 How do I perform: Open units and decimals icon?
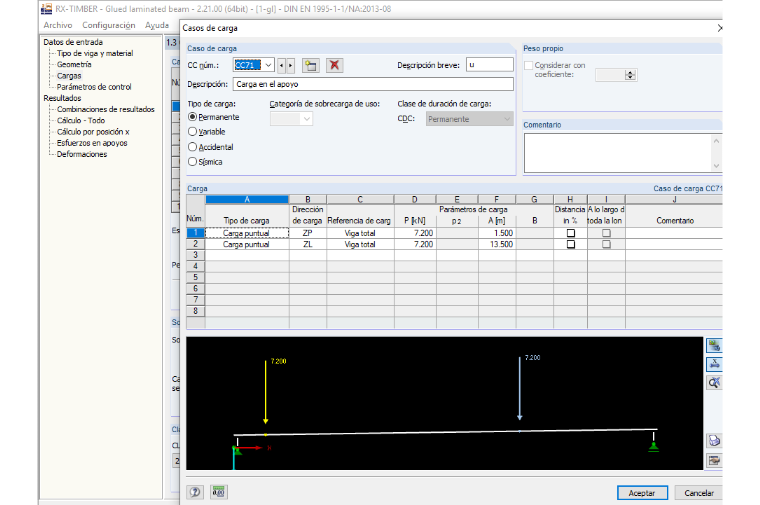click(x=219, y=492)
